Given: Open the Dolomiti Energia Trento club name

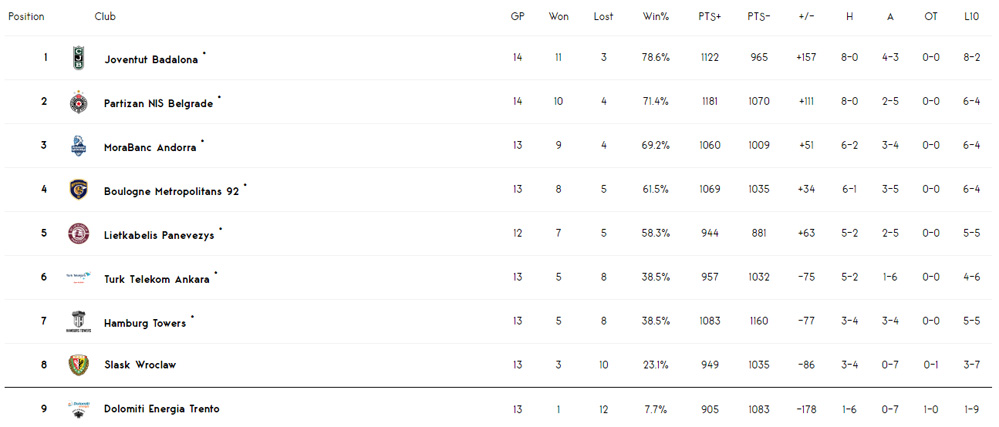Looking at the screenshot, I should (162, 409).
